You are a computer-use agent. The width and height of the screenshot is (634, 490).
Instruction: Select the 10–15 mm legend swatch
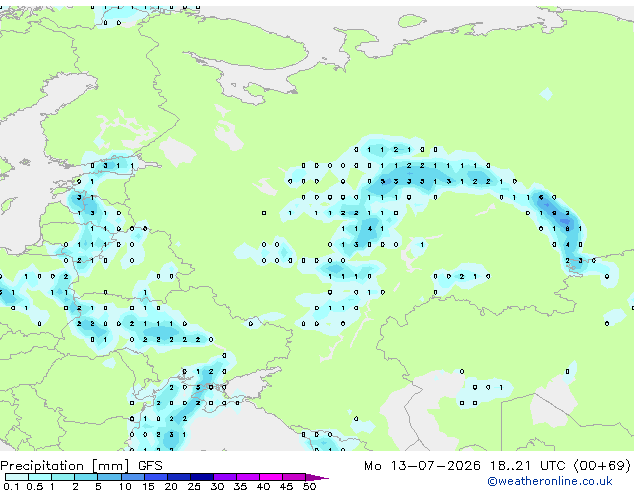[x=133, y=477]
